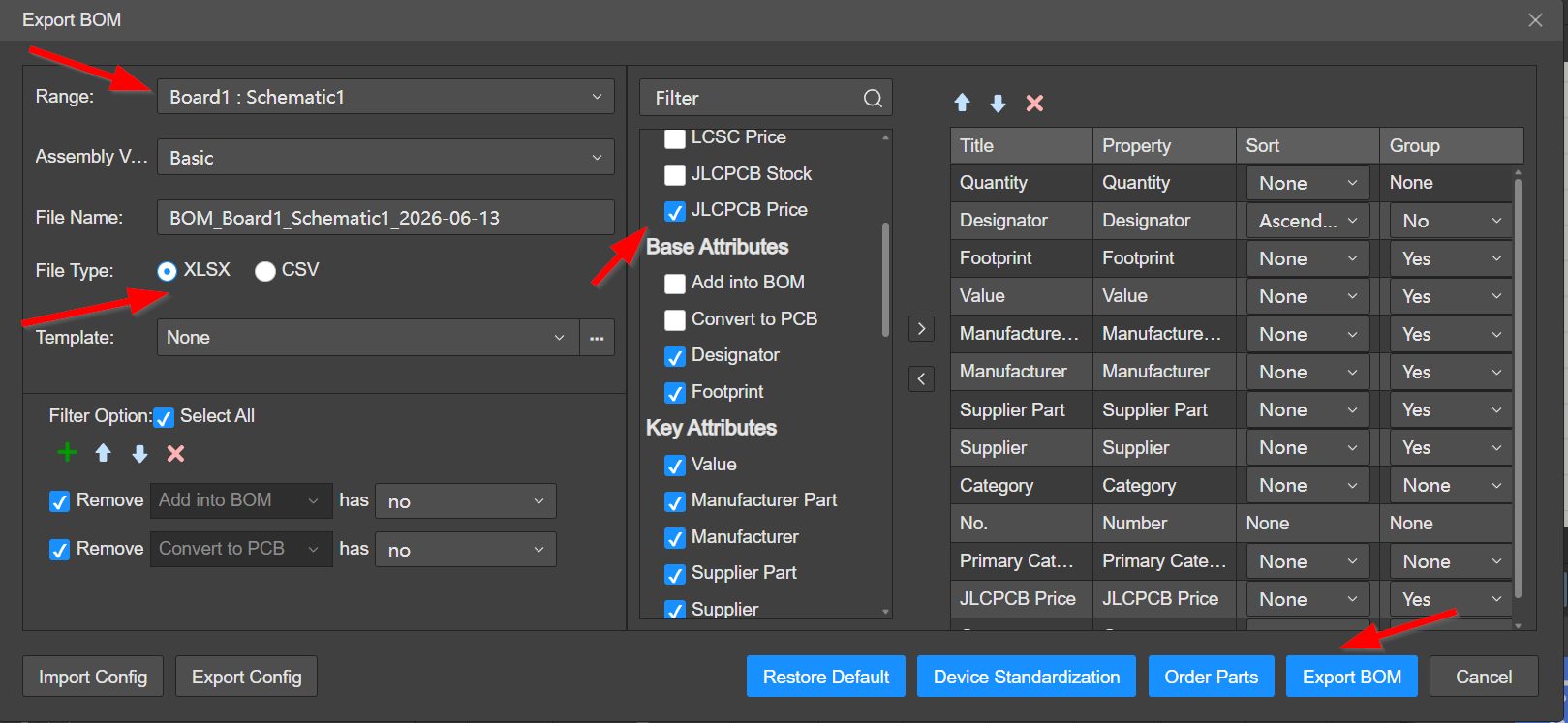The width and height of the screenshot is (1568, 723).
Task: Click the Export Config button
Action: tap(246, 677)
